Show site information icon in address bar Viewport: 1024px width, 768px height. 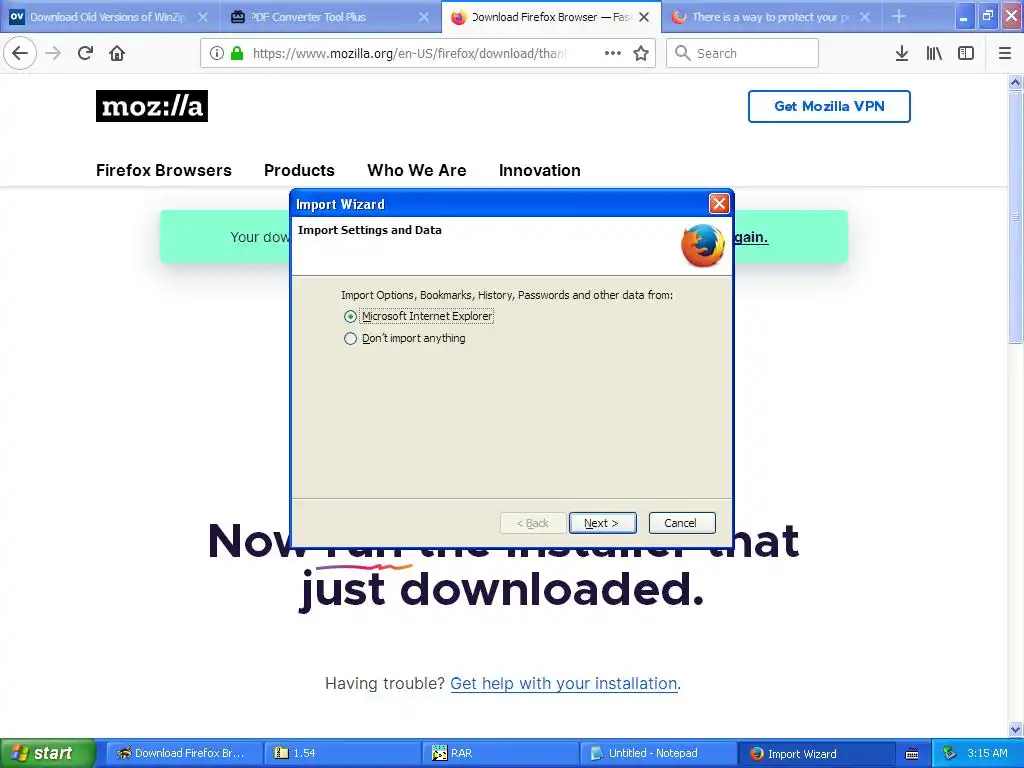pyautogui.click(x=217, y=53)
